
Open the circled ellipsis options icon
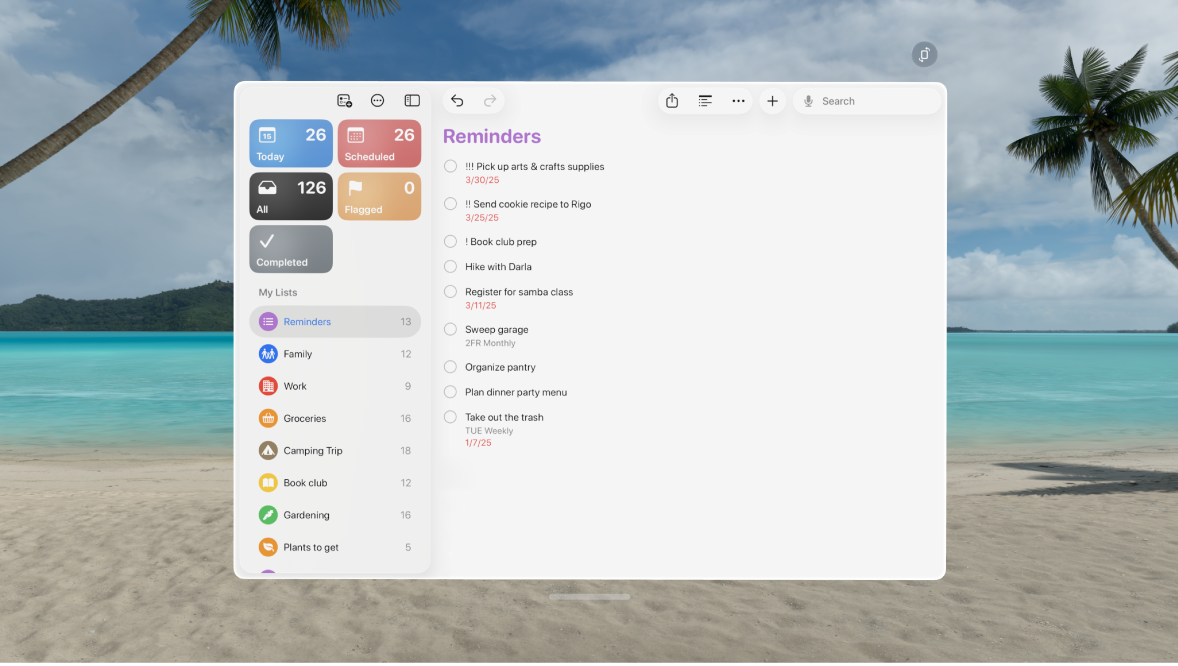378,100
